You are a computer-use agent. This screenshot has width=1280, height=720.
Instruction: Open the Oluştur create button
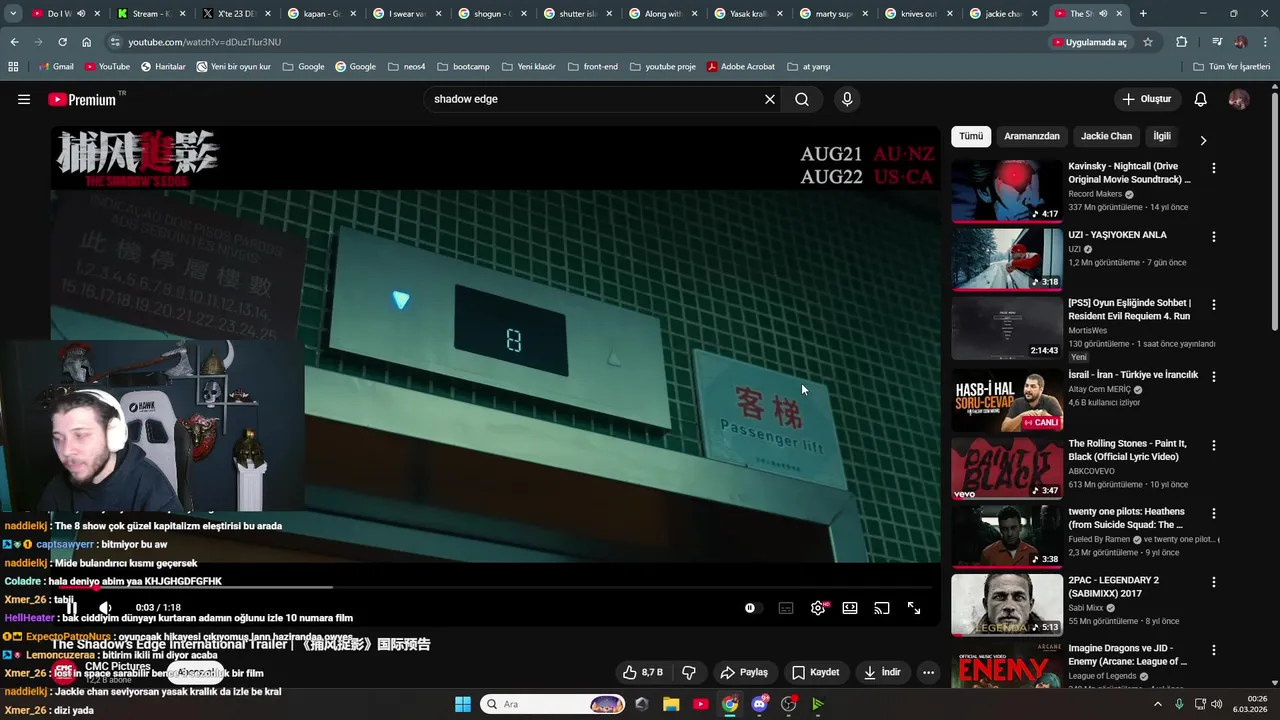[x=1146, y=99]
